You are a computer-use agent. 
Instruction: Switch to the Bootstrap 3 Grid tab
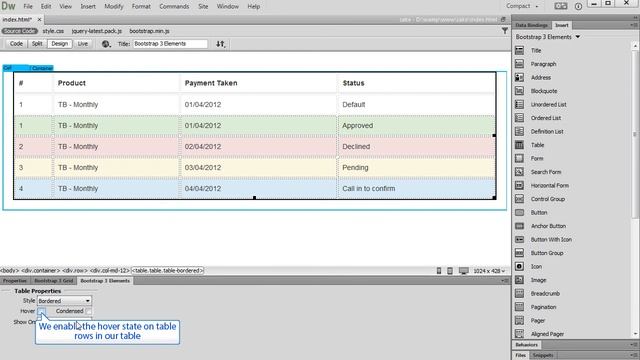coord(53,281)
